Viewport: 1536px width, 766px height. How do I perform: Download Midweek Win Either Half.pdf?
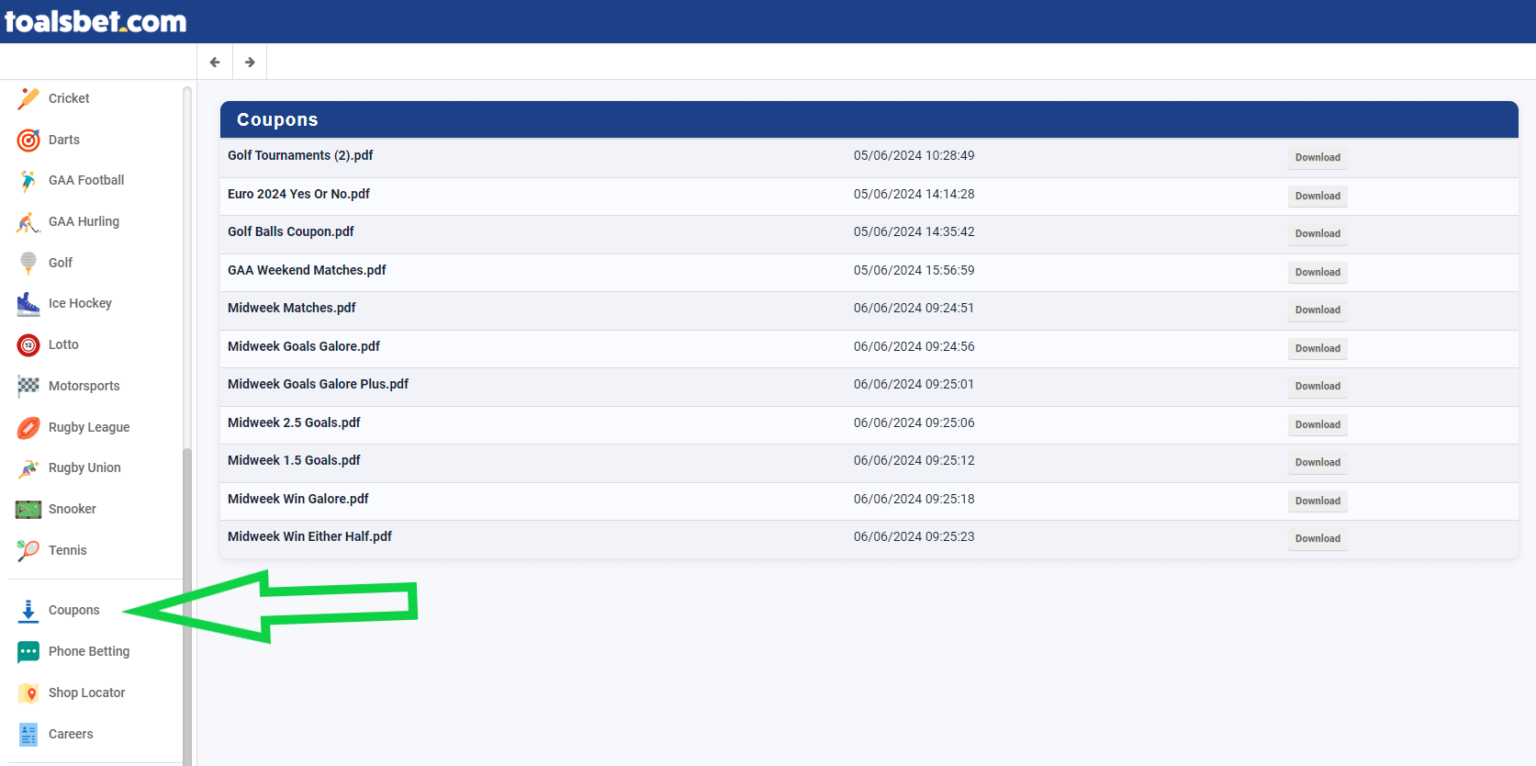point(1317,539)
